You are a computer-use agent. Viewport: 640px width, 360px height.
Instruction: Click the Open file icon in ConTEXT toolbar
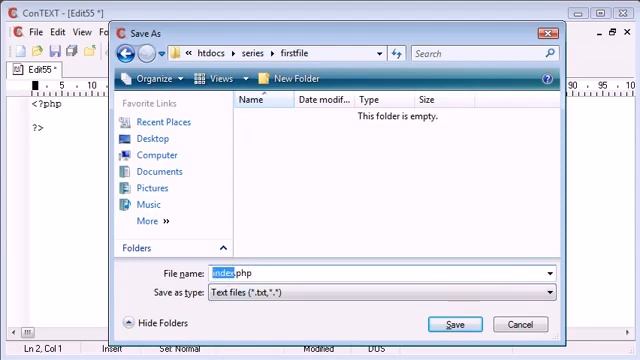point(38,51)
